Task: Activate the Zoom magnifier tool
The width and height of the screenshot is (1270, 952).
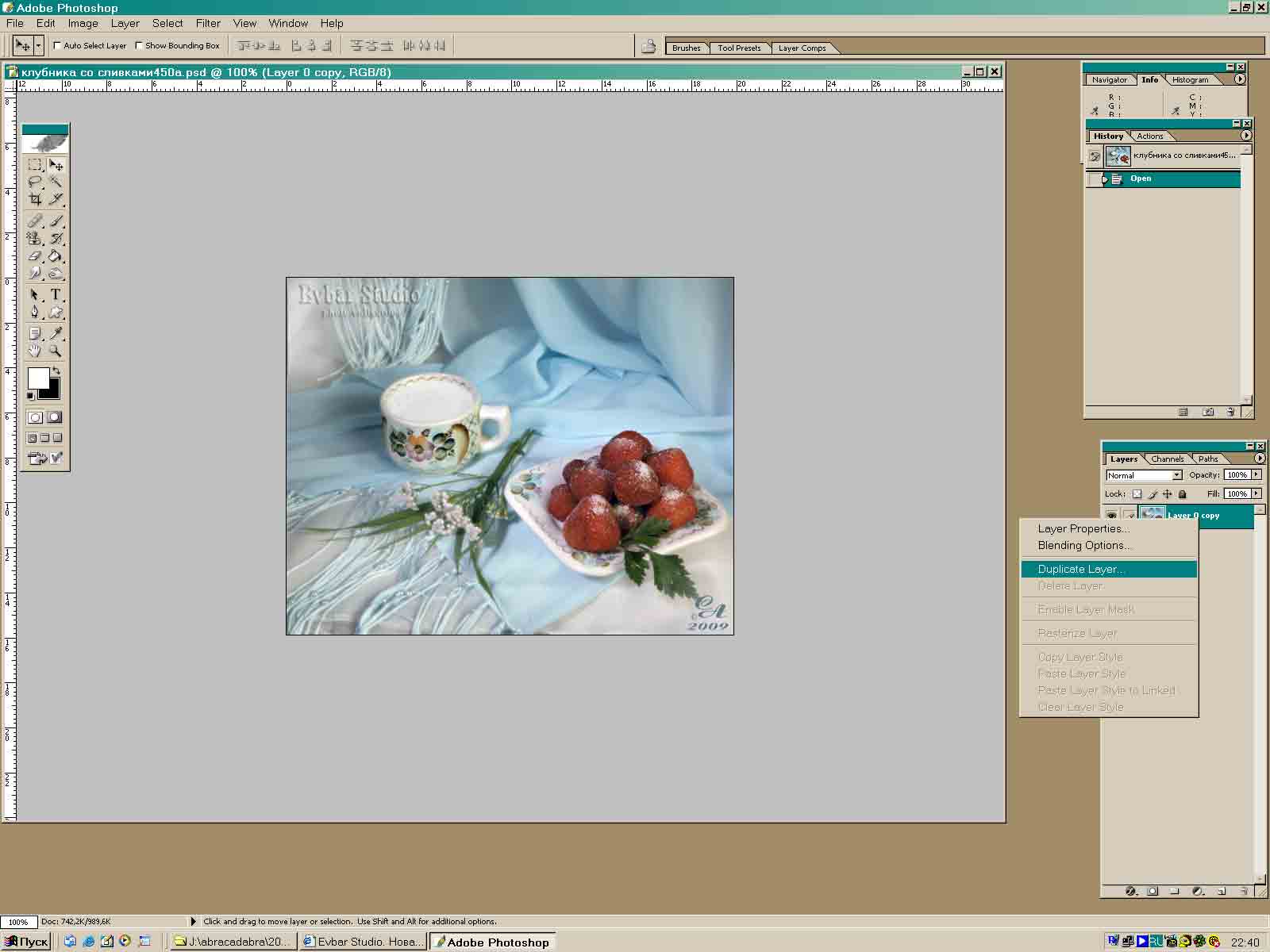Action: pos(56,351)
